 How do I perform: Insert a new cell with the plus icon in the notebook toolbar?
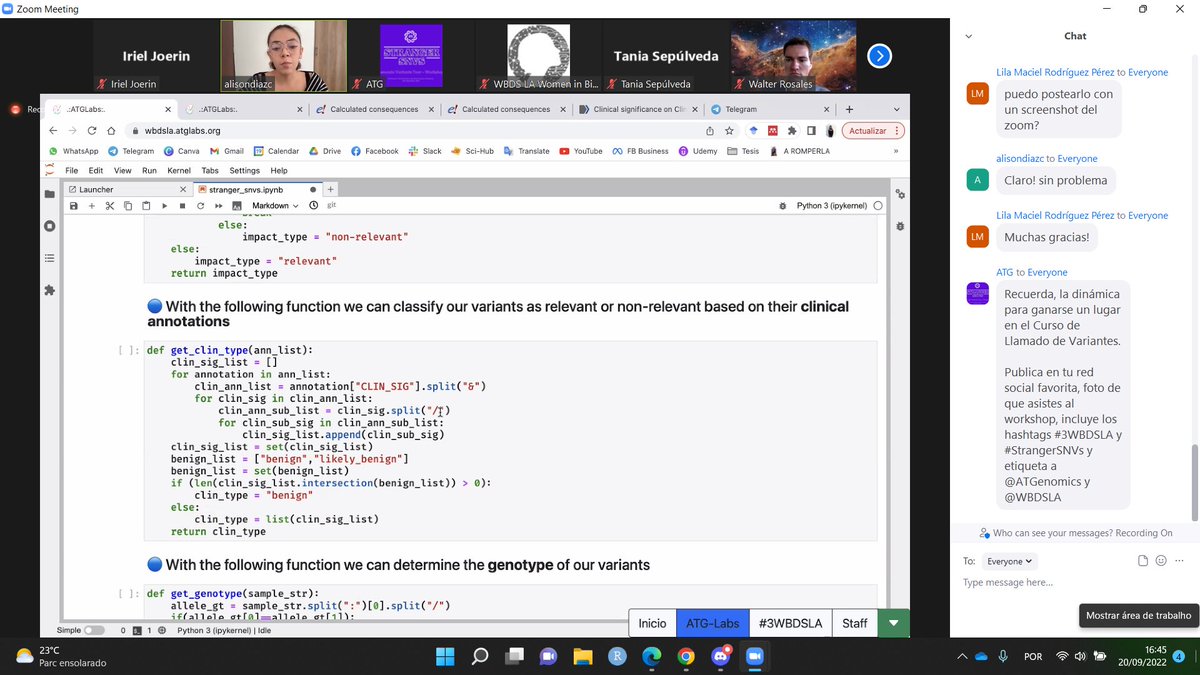(x=92, y=206)
